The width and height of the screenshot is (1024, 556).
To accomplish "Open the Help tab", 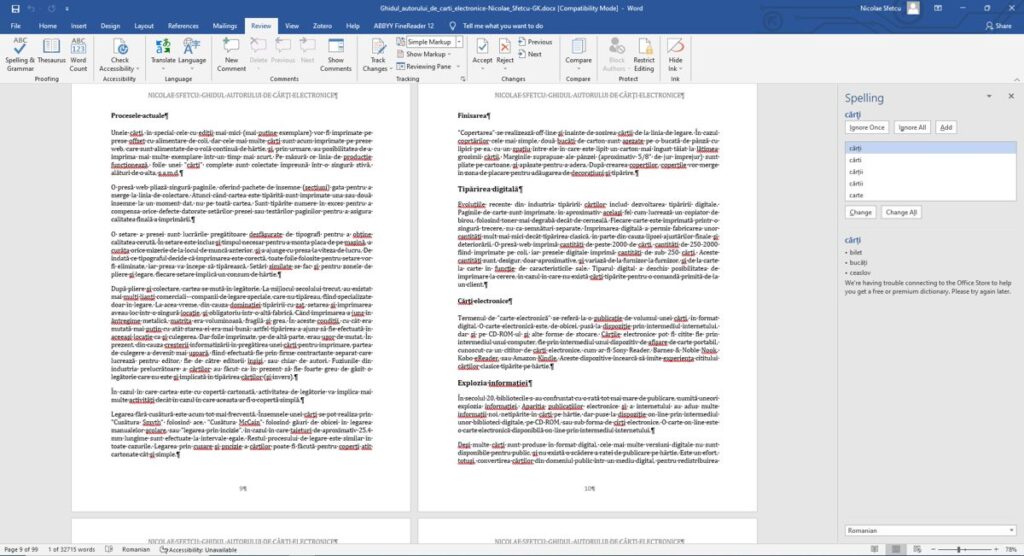I will tap(353, 26).
